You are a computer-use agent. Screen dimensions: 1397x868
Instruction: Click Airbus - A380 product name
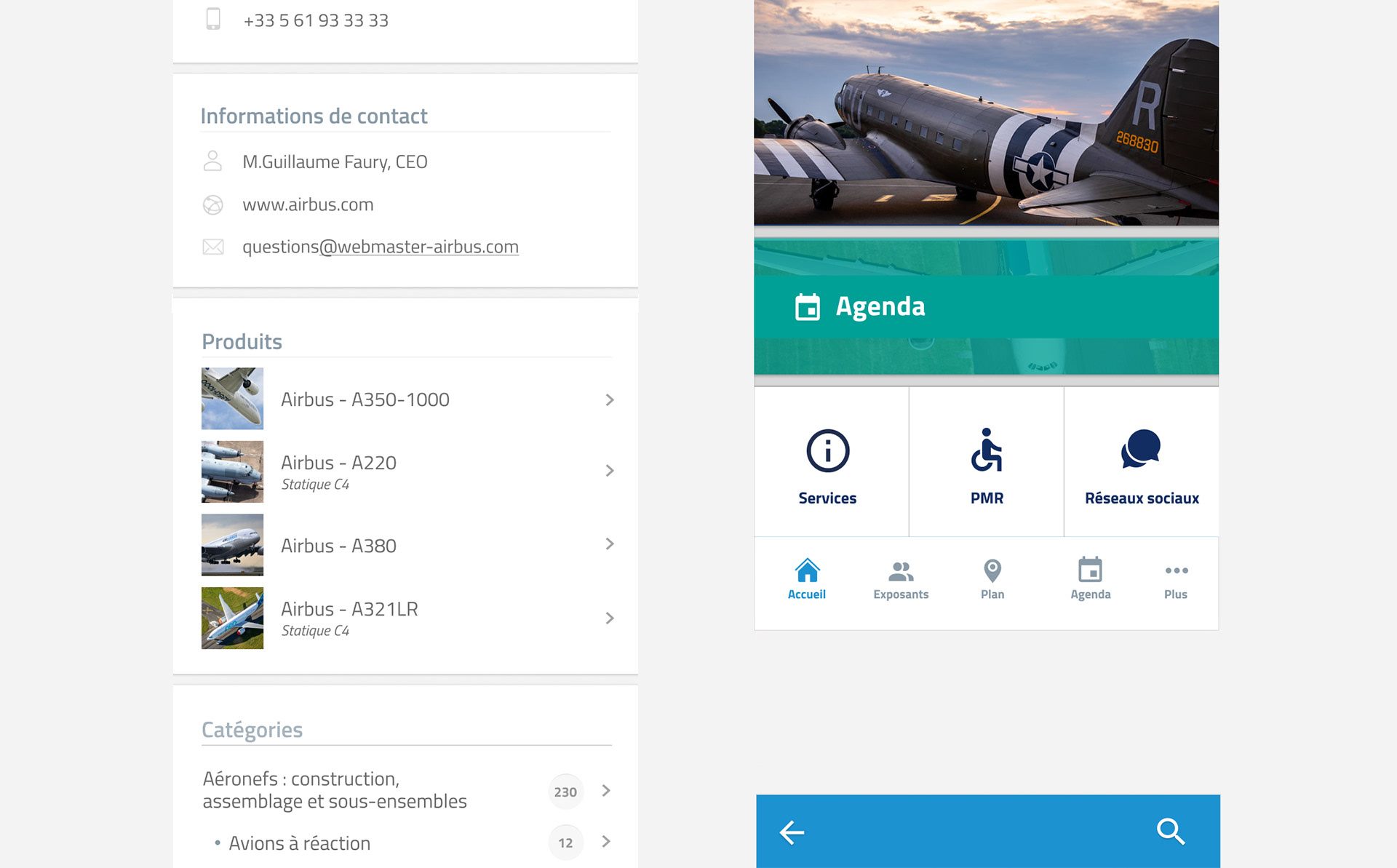(338, 546)
